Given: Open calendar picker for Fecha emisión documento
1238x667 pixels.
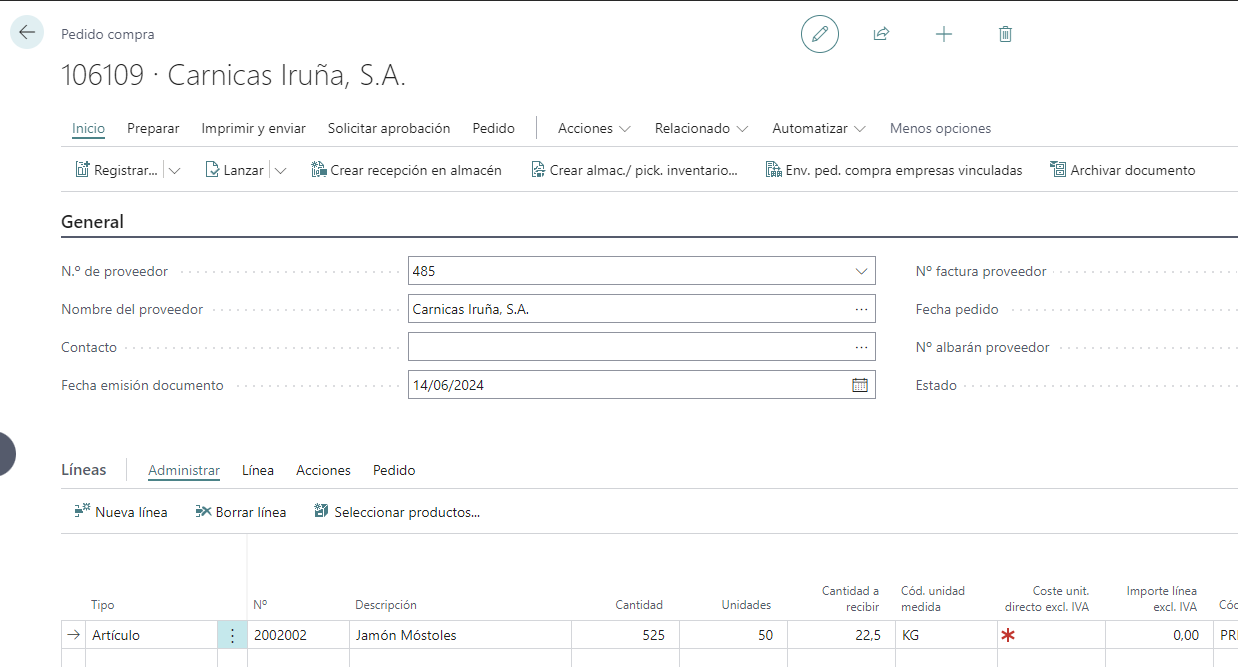Looking at the screenshot, I should coord(859,385).
